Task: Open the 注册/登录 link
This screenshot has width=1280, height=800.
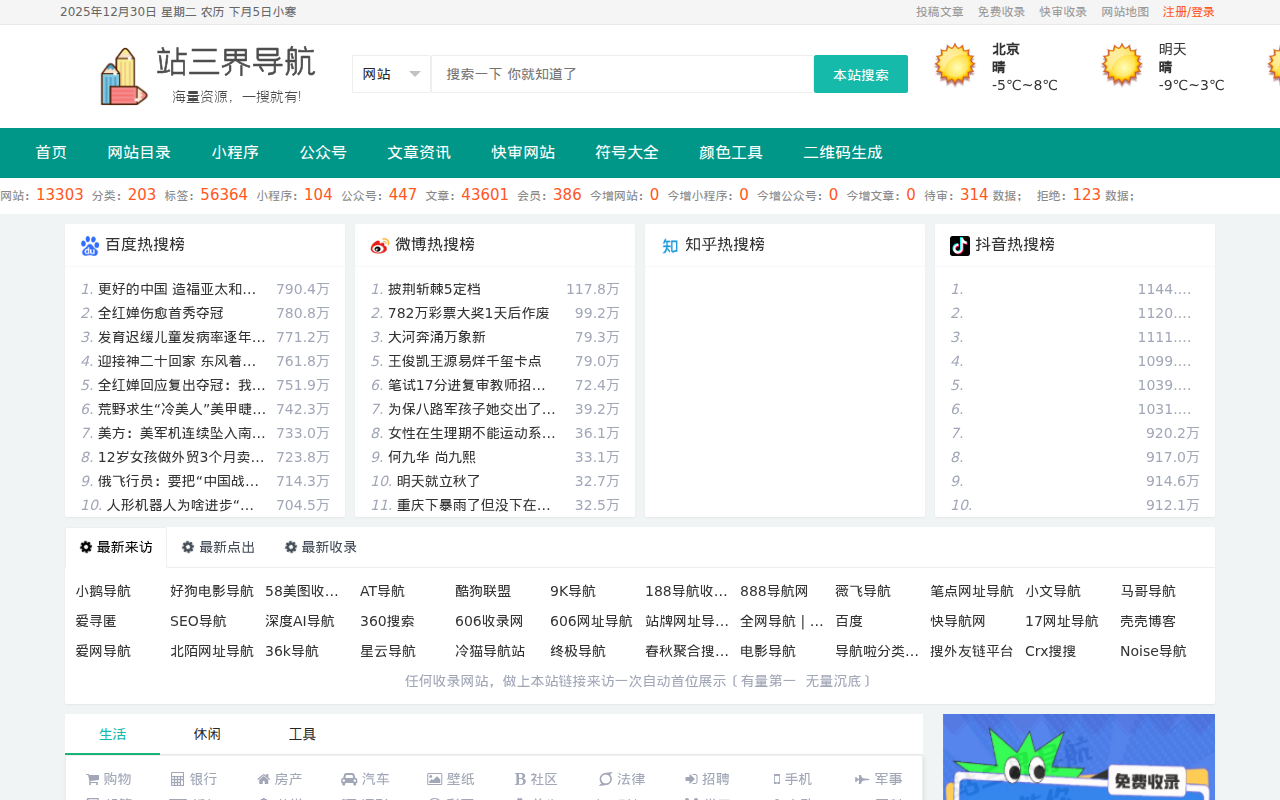Action: tap(1188, 11)
